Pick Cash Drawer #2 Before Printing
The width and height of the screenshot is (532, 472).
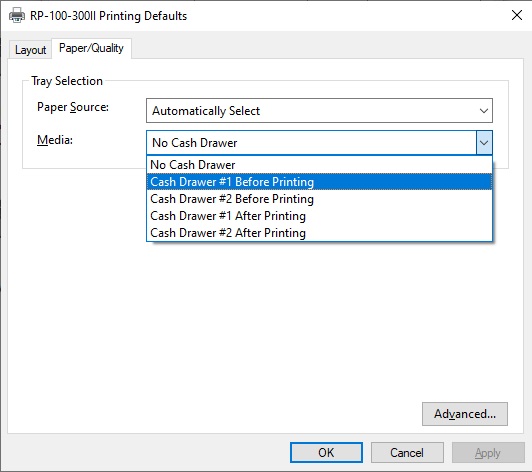point(319,199)
